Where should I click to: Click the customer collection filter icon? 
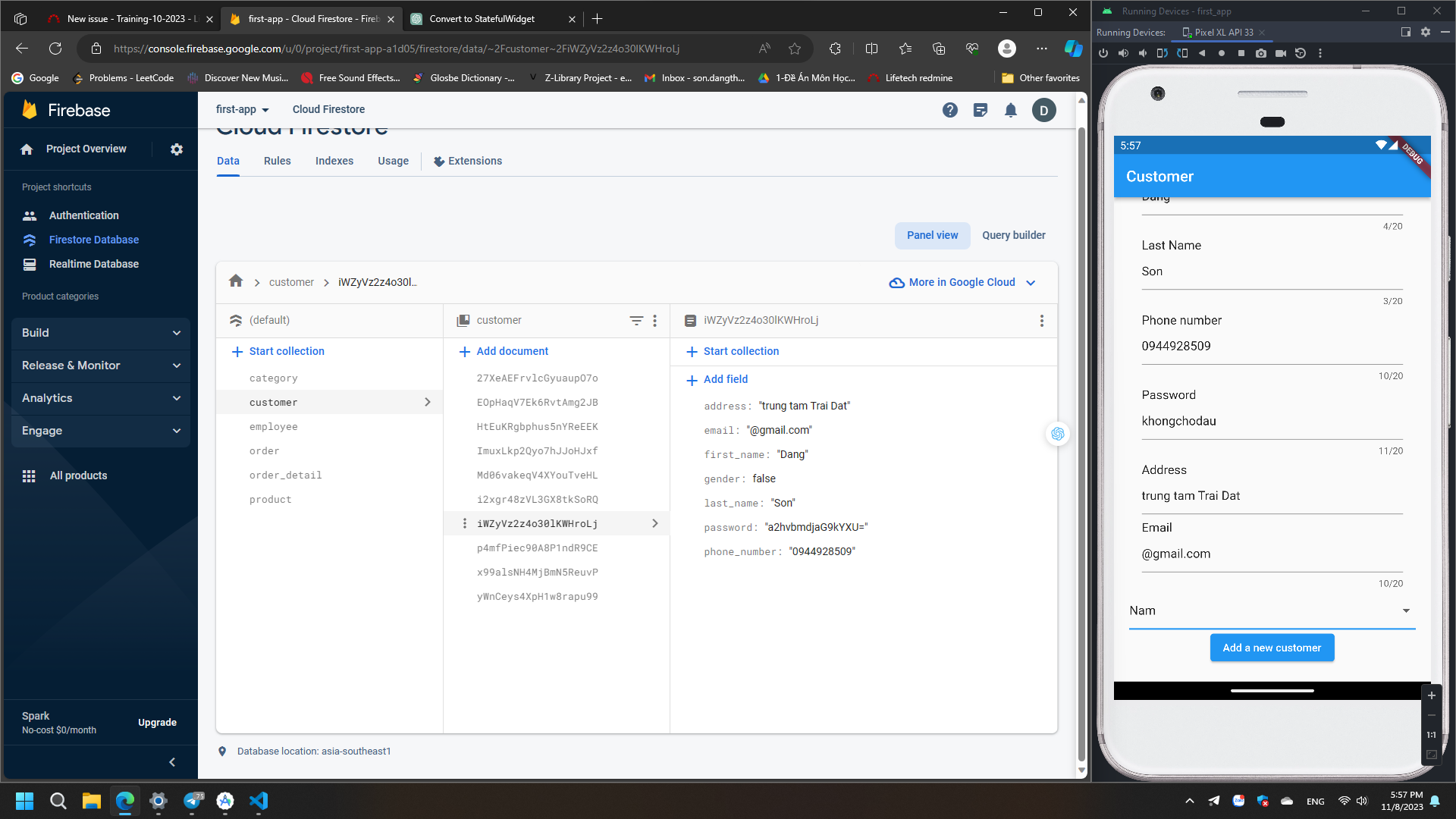pos(636,321)
